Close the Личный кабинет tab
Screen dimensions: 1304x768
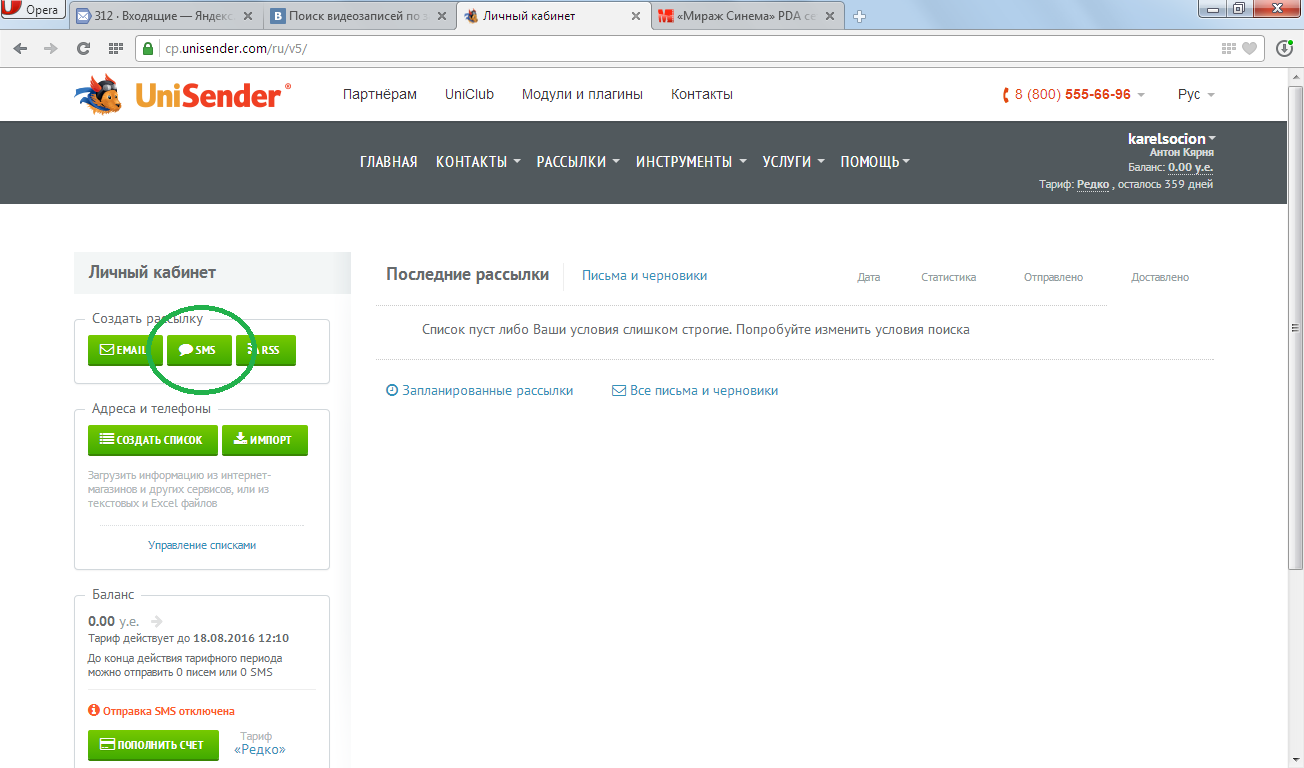[x=636, y=16]
